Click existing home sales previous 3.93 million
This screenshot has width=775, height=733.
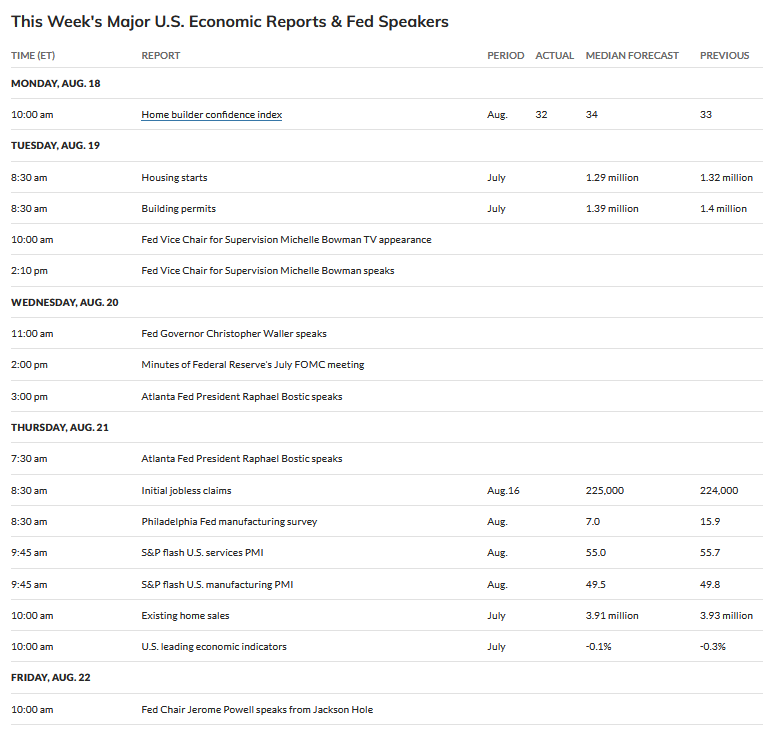pyautogui.click(x=726, y=615)
